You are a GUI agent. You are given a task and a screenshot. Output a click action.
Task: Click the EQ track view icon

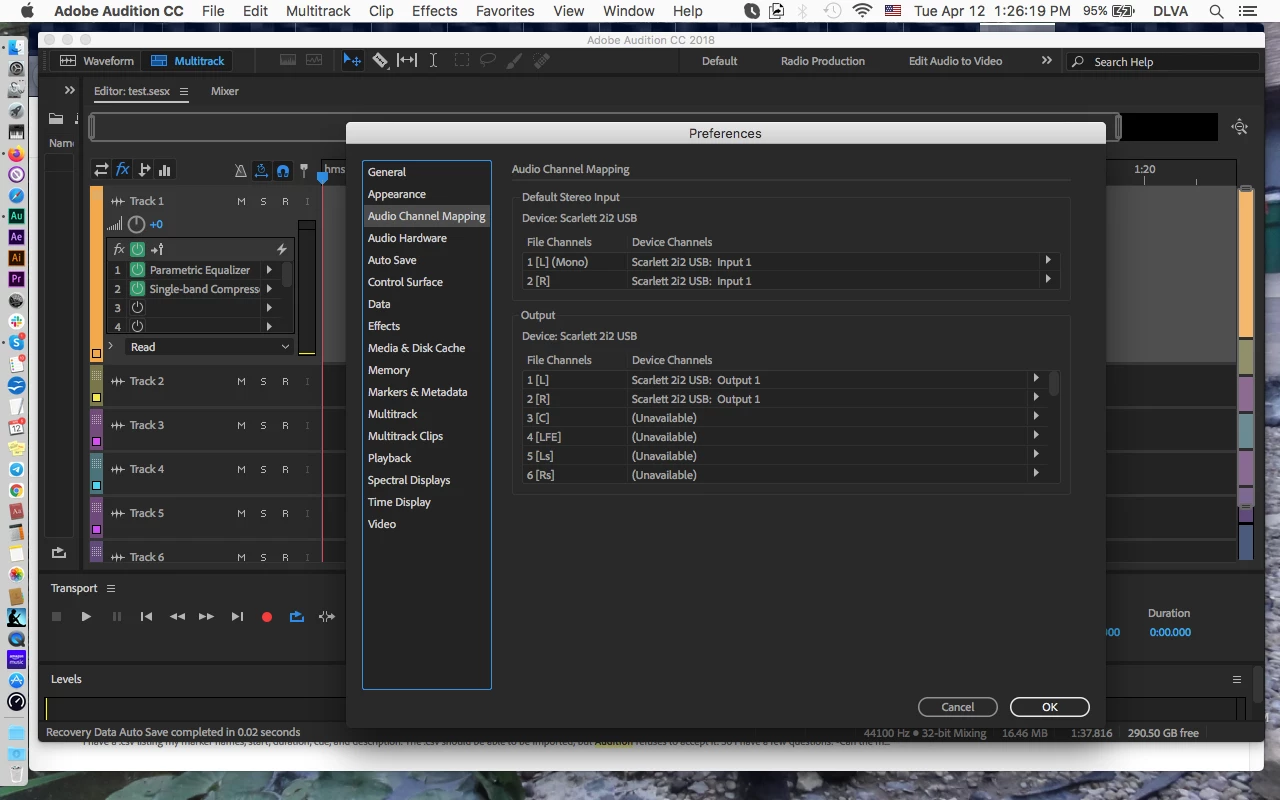164,170
